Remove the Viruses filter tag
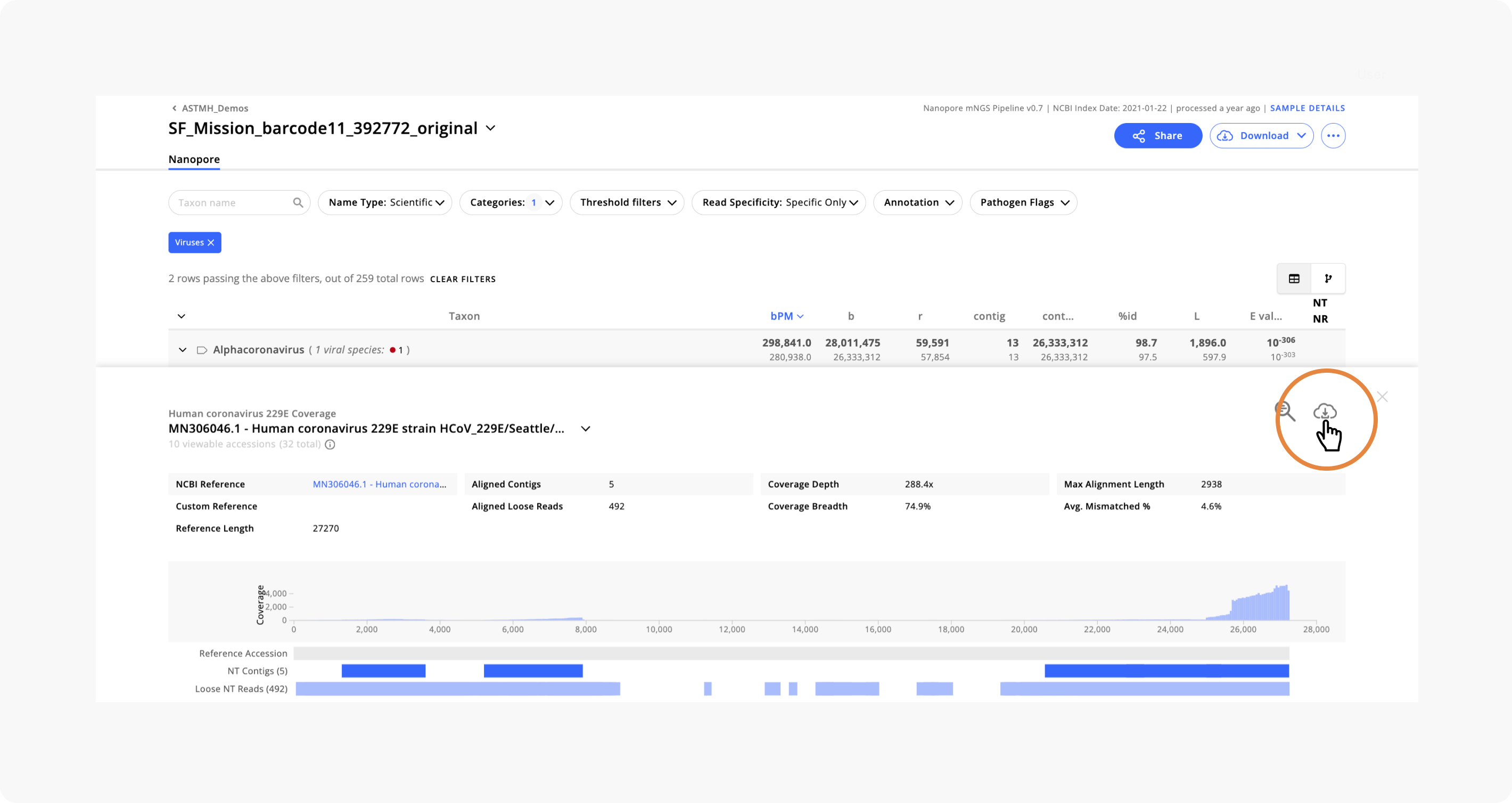The image size is (1512, 803). pos(211,242)
